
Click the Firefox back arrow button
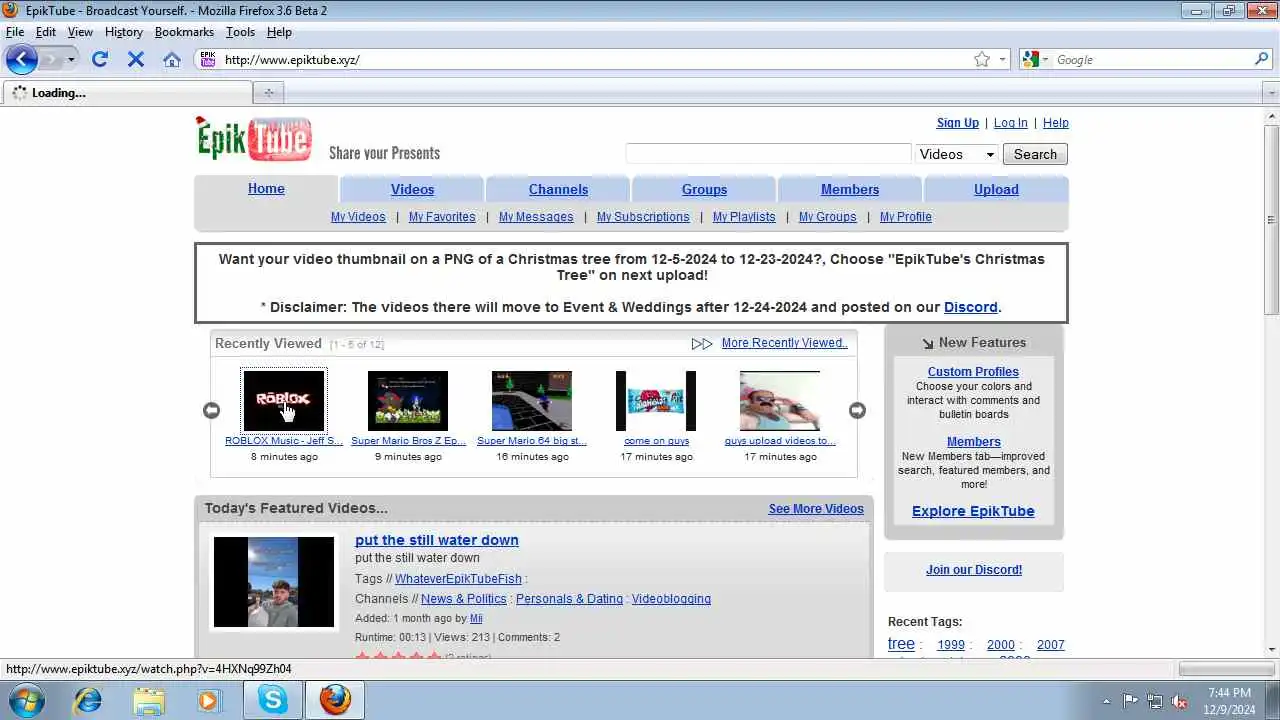tap(21, 59)
